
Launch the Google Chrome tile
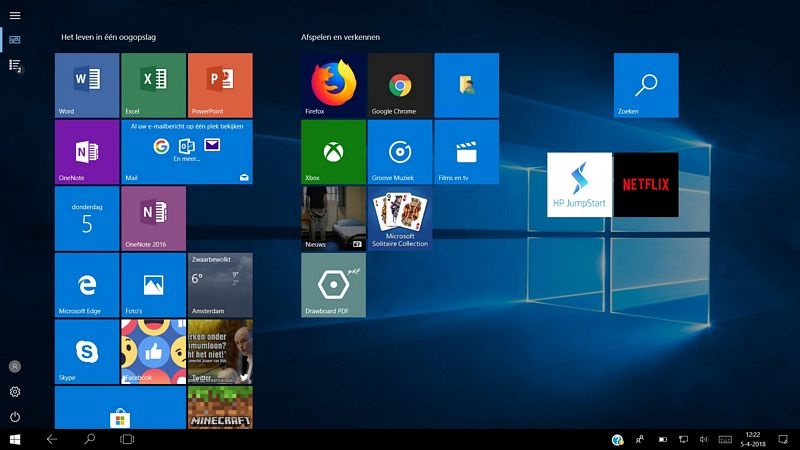pos(400,85)
